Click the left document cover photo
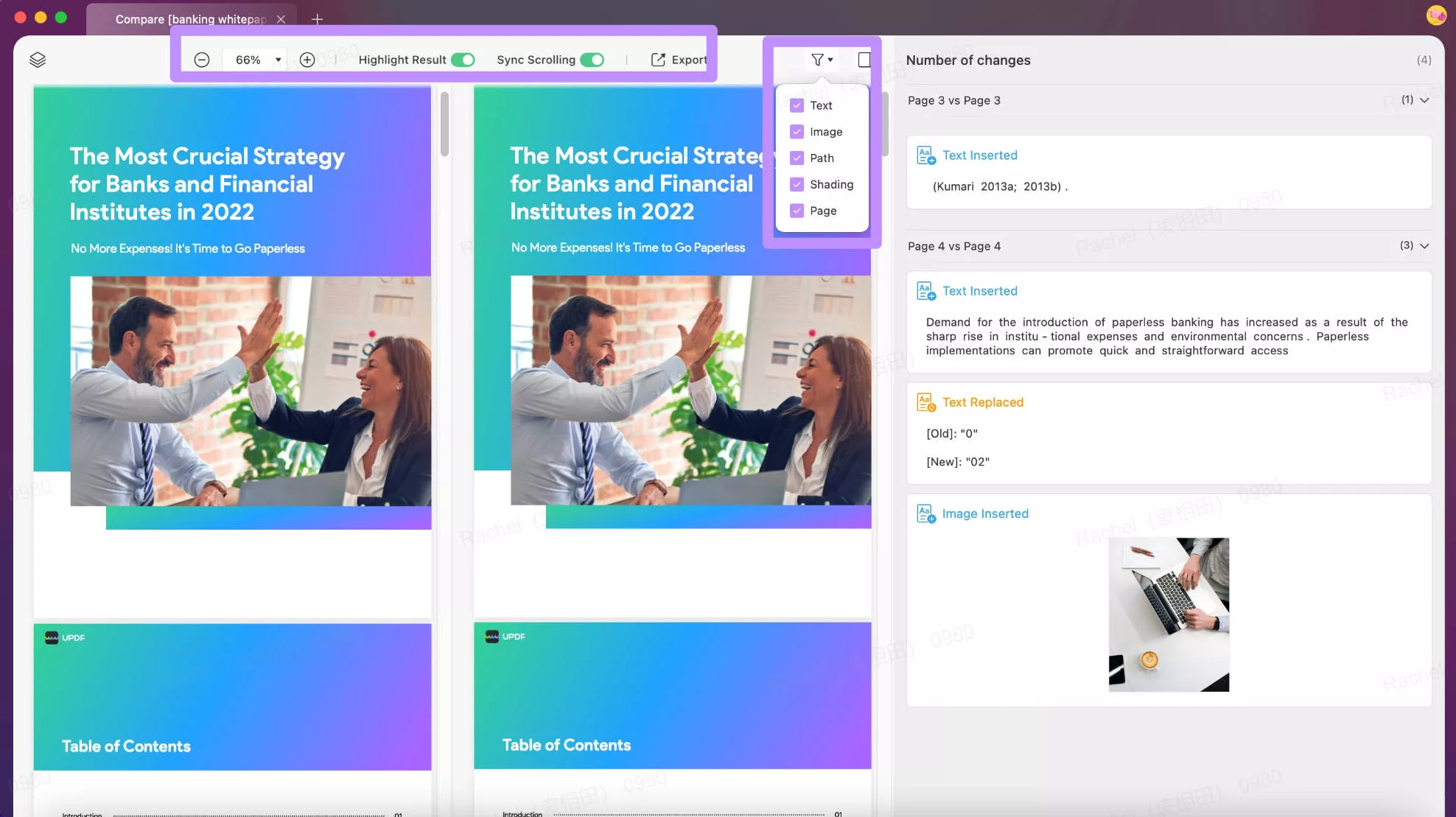The image size is (1456, 817). click(x=251, y=391)
